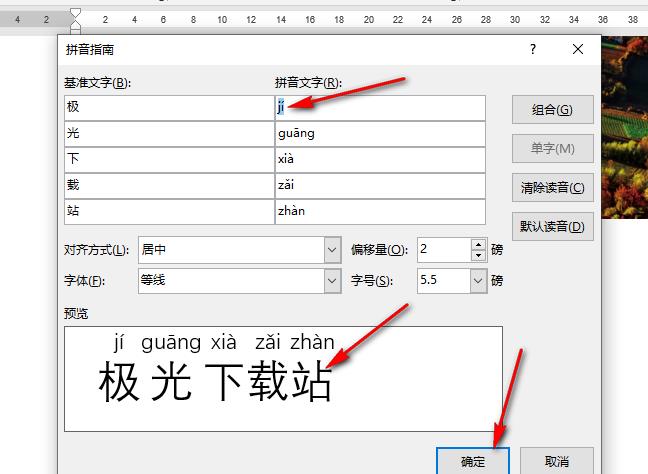This screenshot has width=648, height=474.
Task: Close the 拼音指南 dialog
Action: click(578, 49)
